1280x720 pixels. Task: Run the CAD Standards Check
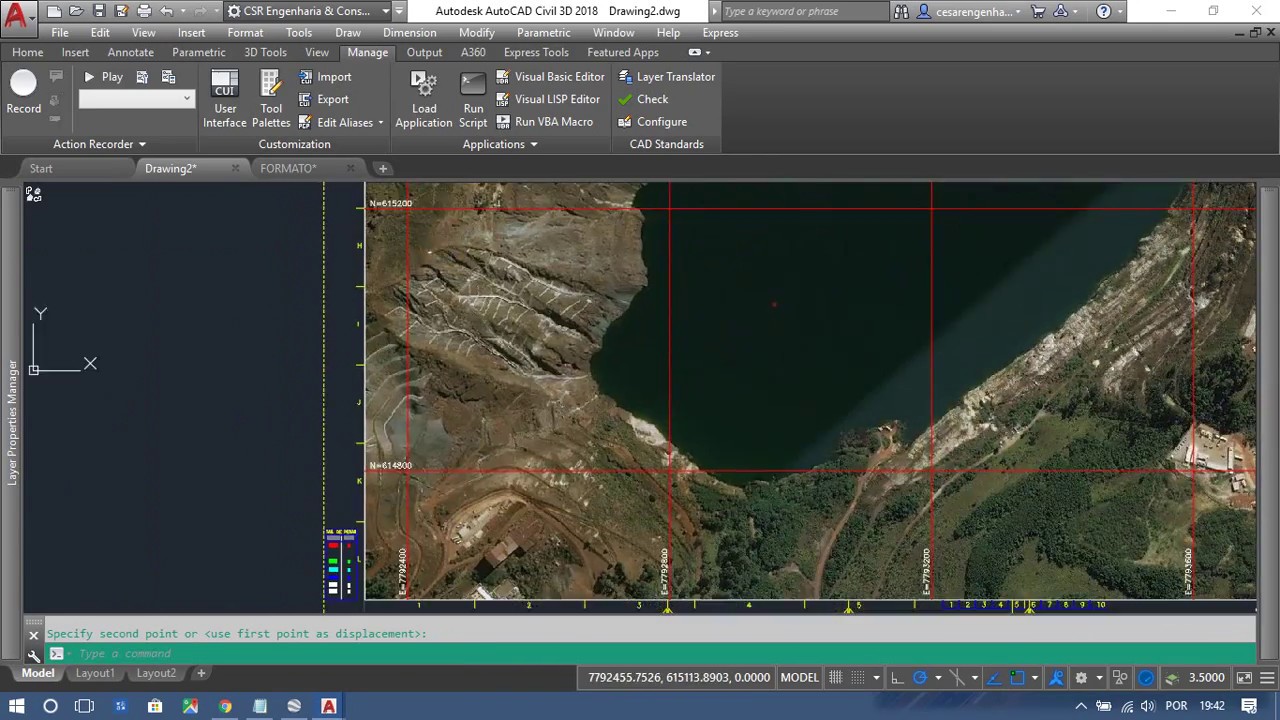pyautogui.click(x=643, y=99)
